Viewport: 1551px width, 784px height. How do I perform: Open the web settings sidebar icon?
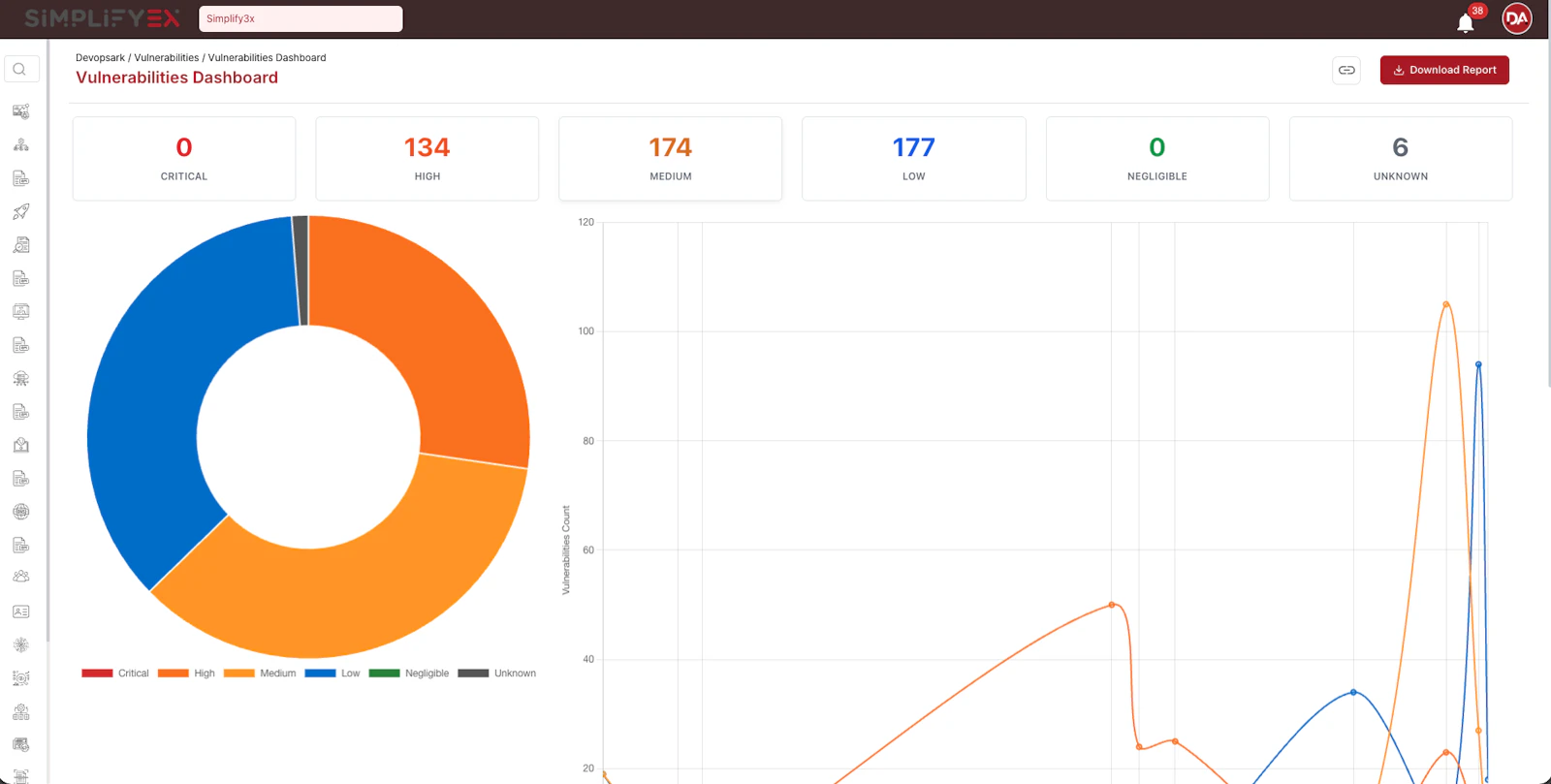coord(21,744)
